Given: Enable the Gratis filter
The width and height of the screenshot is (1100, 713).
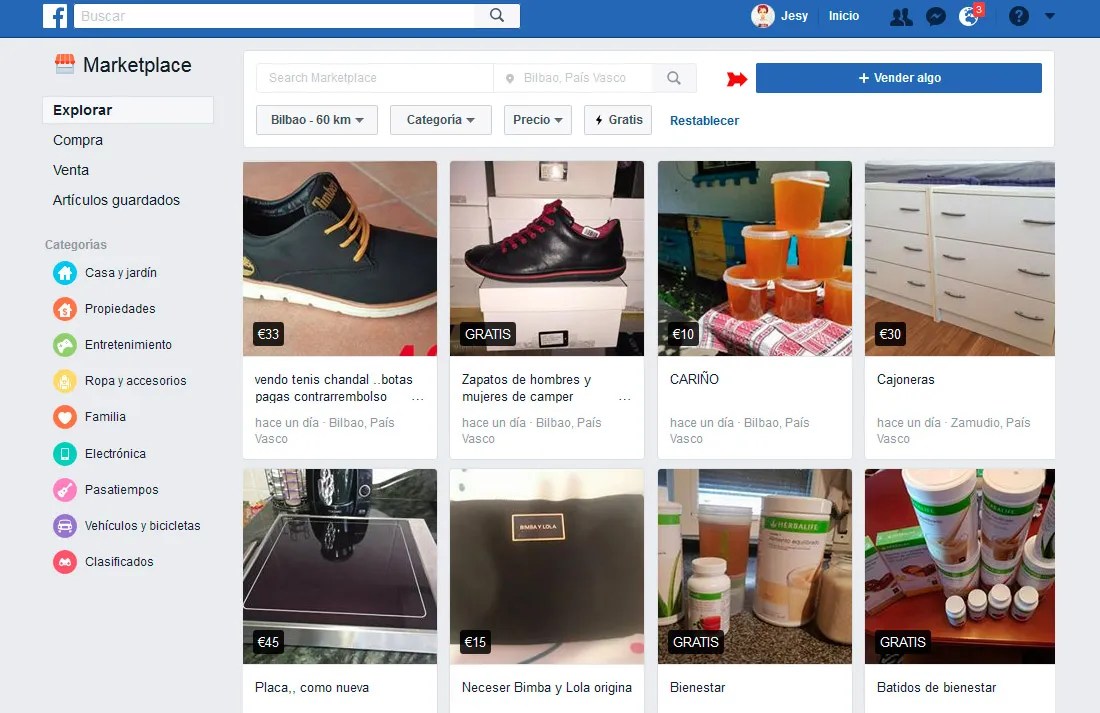Looking at the screenshot, I should point(618,119).
